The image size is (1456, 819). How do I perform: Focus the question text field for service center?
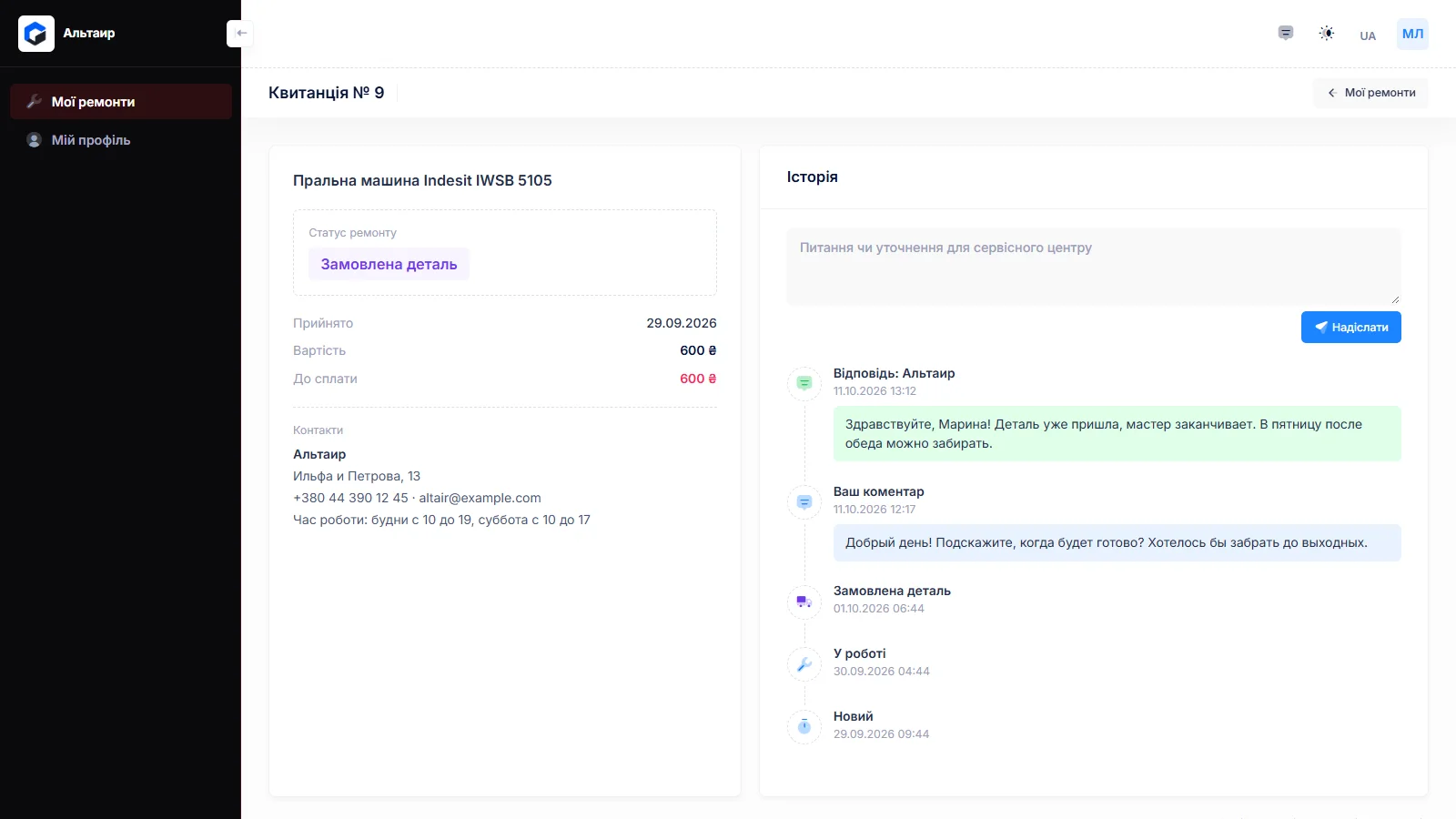(1094, 267)
